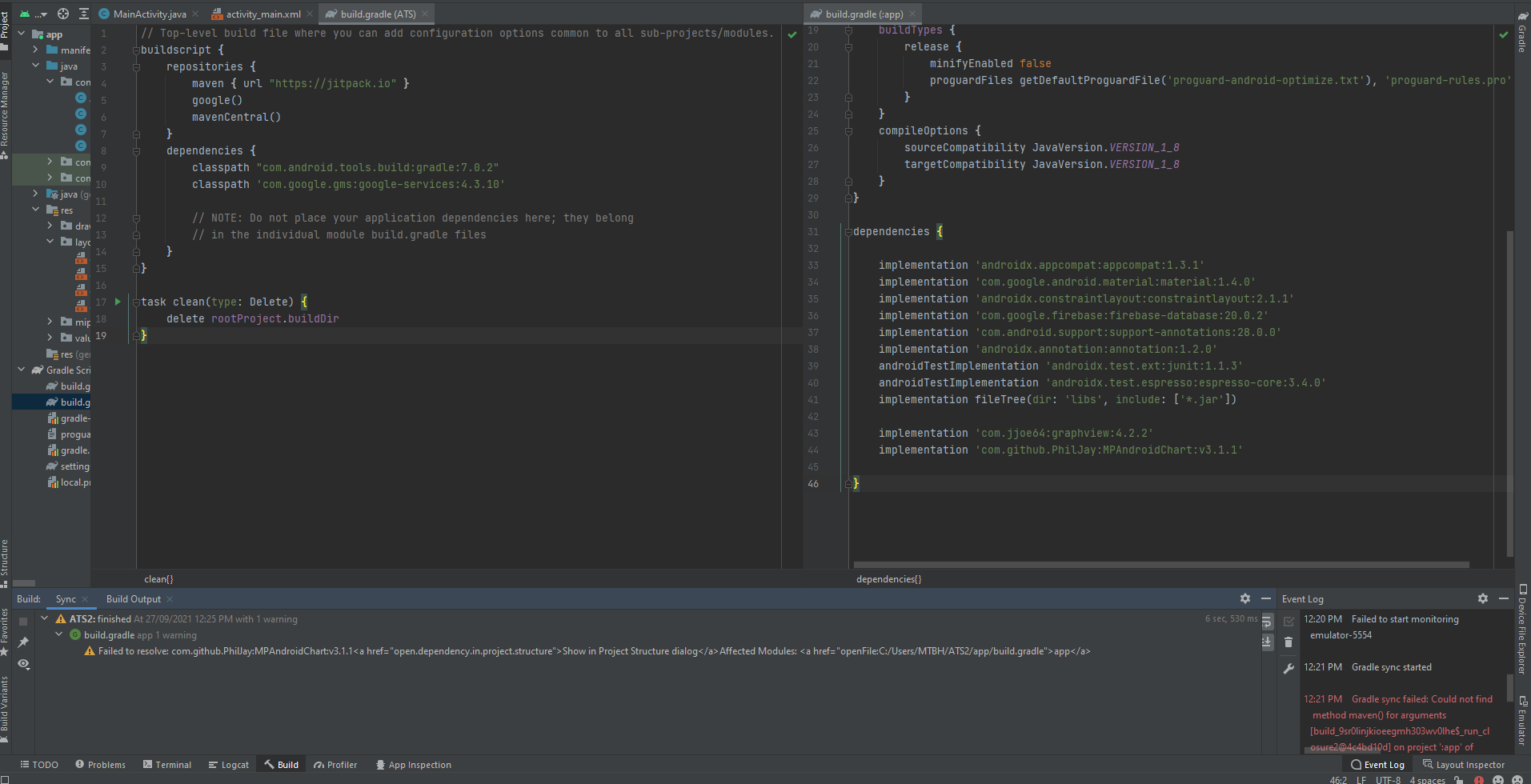The image size is (1531, 784).
Task: Open the App Inspection tool window
Action: point(414,765)
